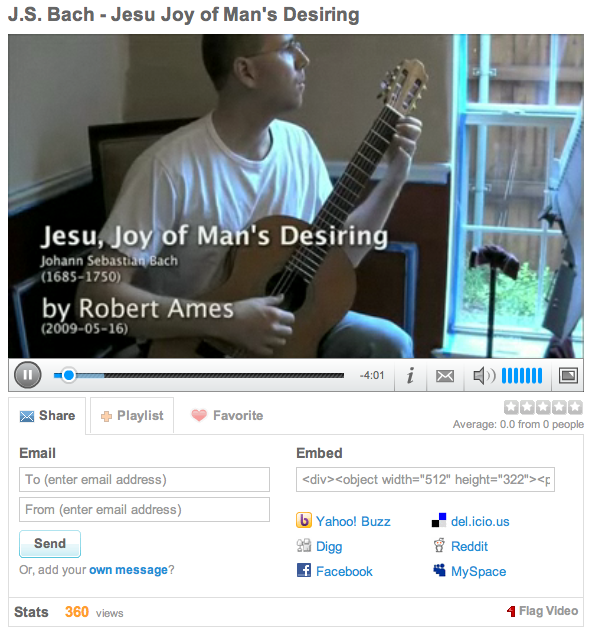593x636 pixels.
Task: Toggle fullscreen mode icon
Action: pos(568,376)
